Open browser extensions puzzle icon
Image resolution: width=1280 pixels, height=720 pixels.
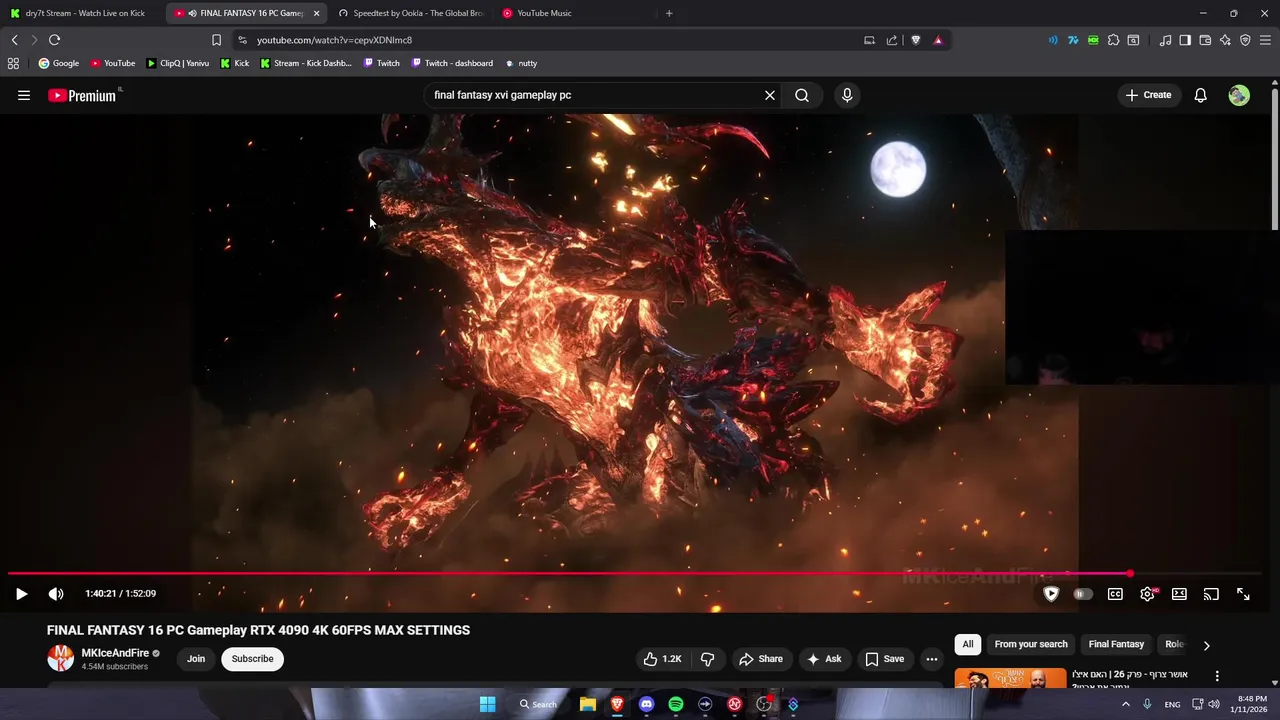tap(1113, 40)
